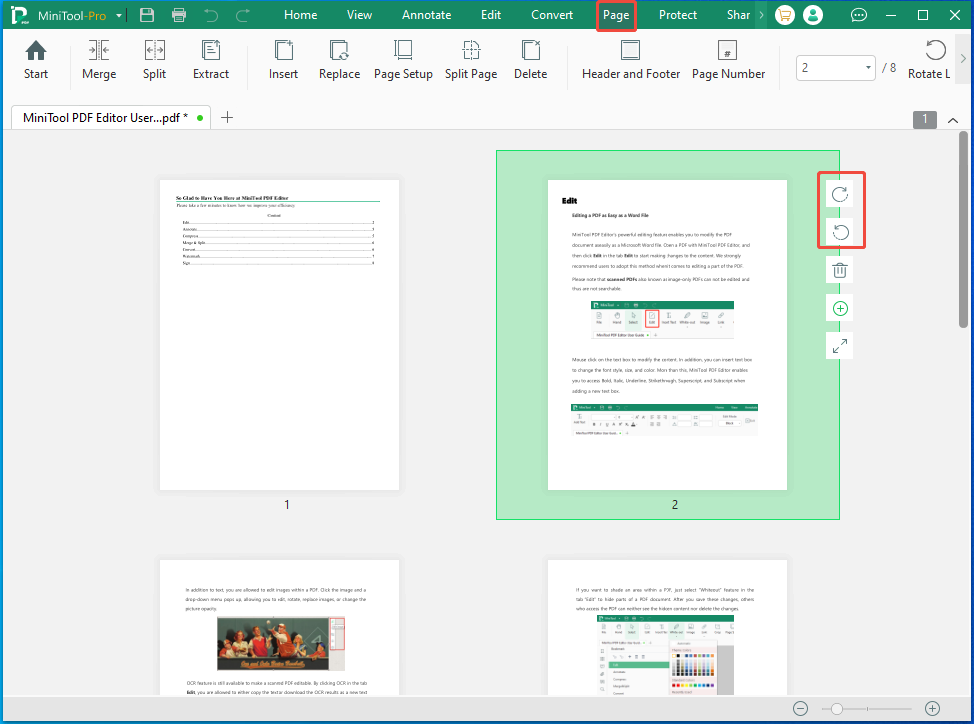Open the Merge tool
The width and height of the screenshot is (974, 724).
coord(99,60)
